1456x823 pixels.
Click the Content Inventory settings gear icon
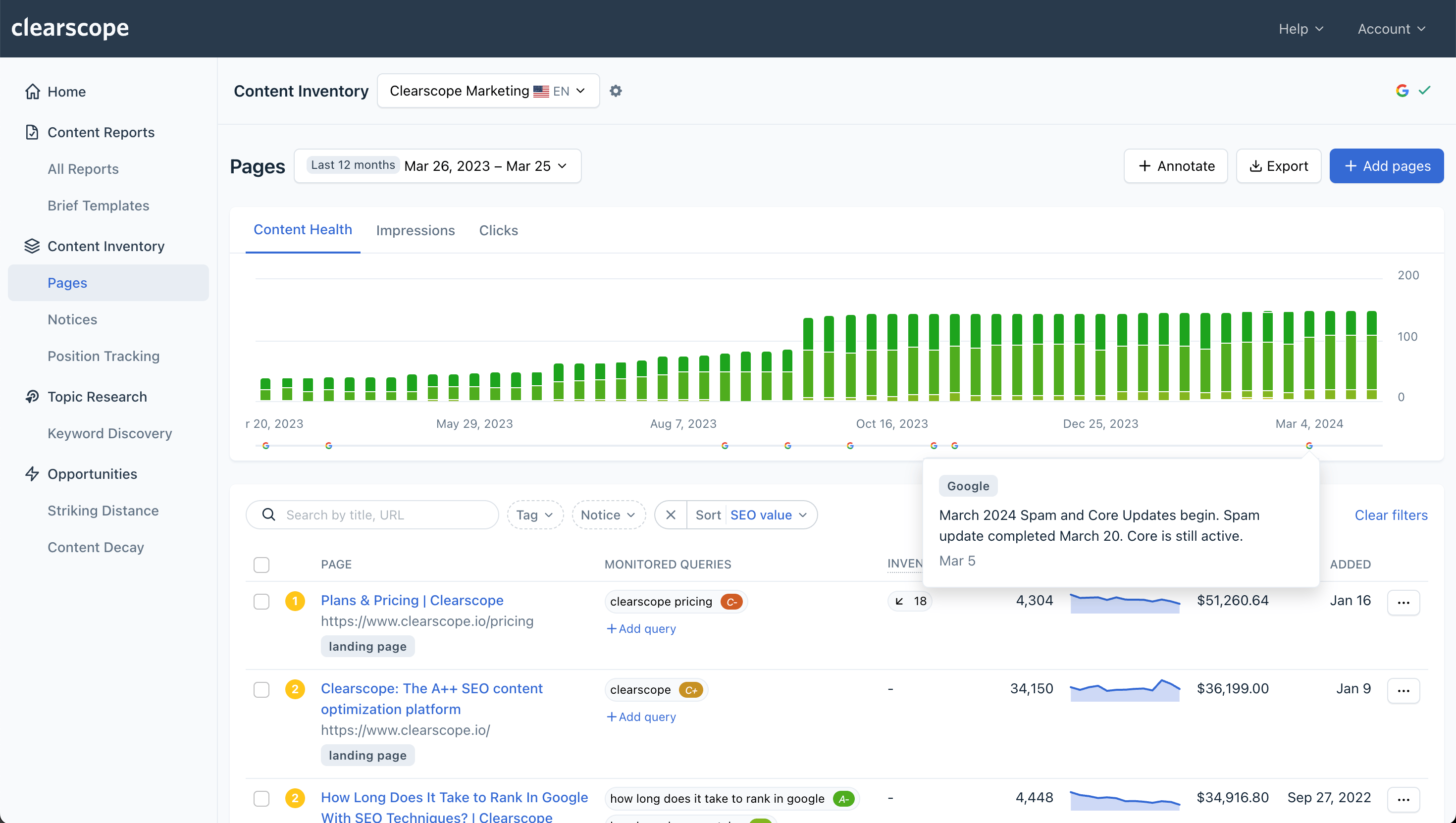pos(616,91)
